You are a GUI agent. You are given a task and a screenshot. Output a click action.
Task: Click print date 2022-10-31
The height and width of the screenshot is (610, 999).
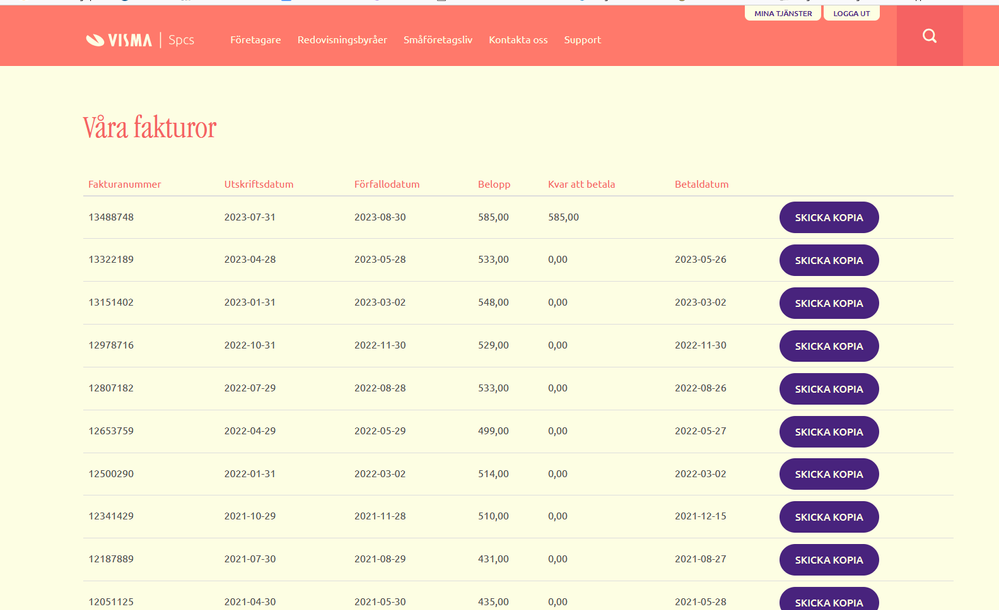(250, 345)
